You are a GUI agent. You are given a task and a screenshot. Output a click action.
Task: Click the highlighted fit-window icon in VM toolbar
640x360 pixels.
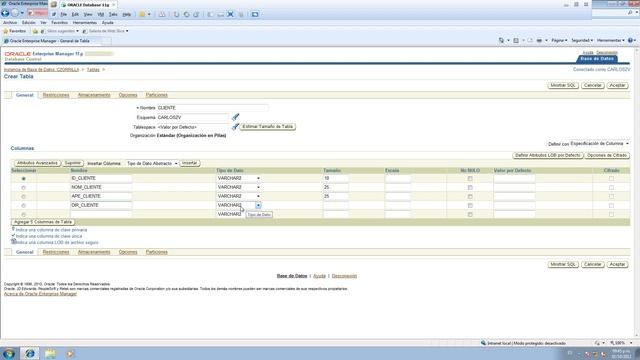[x=230, y=14]
